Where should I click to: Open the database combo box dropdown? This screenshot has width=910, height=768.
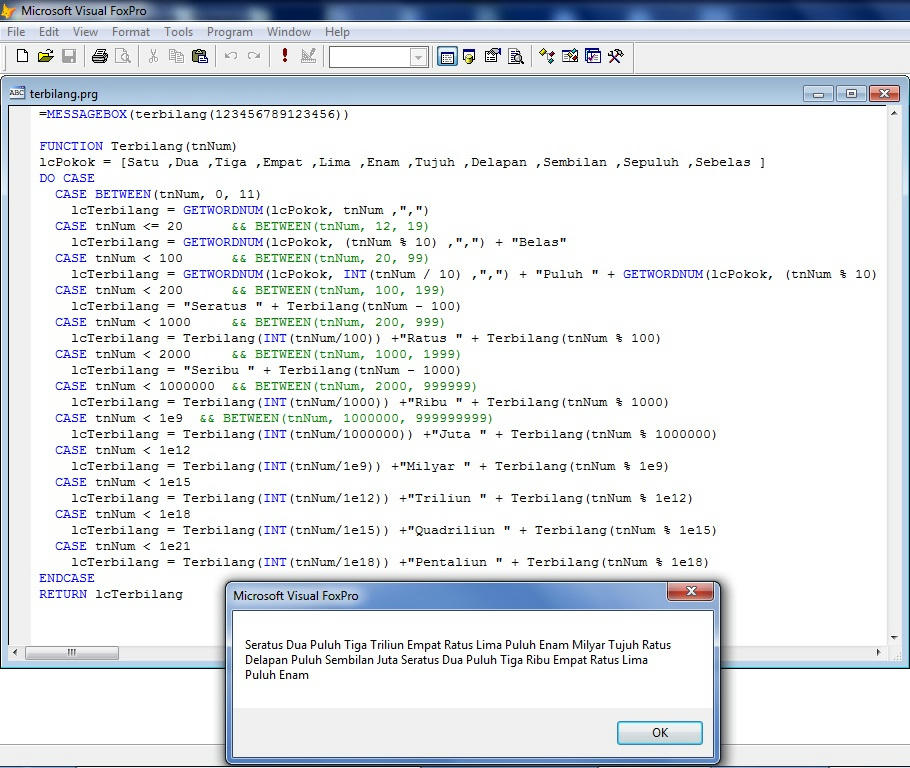(x=418, y=57)
